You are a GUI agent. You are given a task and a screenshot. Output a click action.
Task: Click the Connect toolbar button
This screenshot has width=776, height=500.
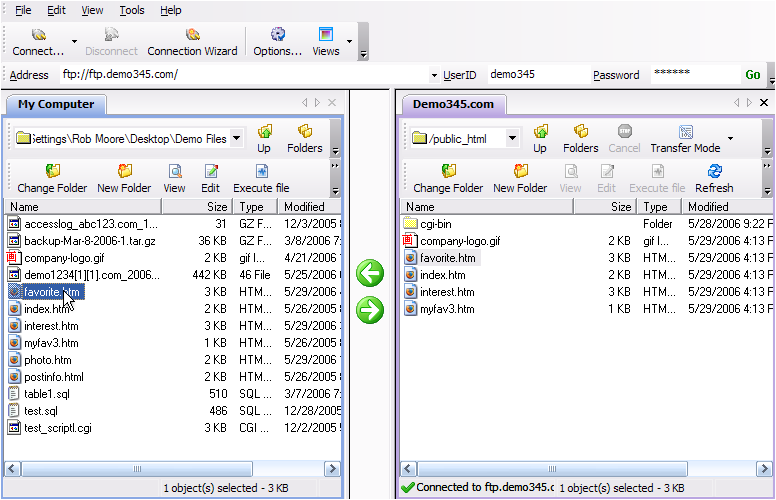point(38,41)
